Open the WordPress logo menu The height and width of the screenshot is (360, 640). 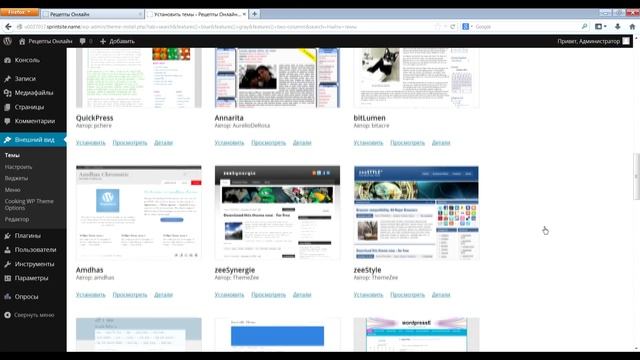tap(7, 41)
